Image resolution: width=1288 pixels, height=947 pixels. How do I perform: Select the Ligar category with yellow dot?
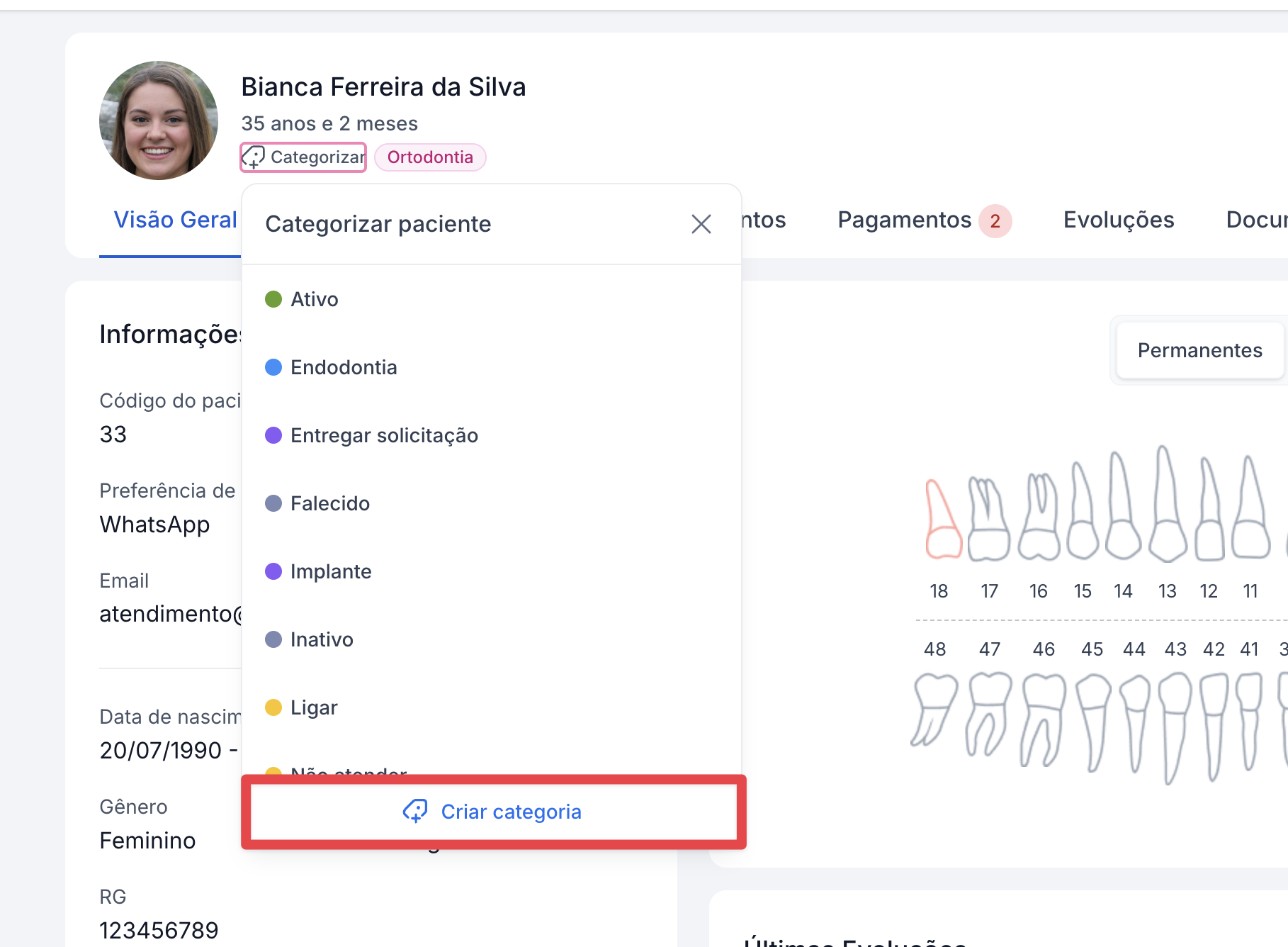click(x=314, y=707)
